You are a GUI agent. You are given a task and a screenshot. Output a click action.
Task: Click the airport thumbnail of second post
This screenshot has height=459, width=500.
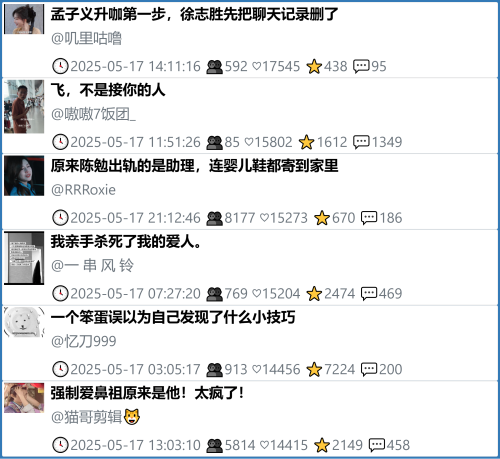point(24,107)
